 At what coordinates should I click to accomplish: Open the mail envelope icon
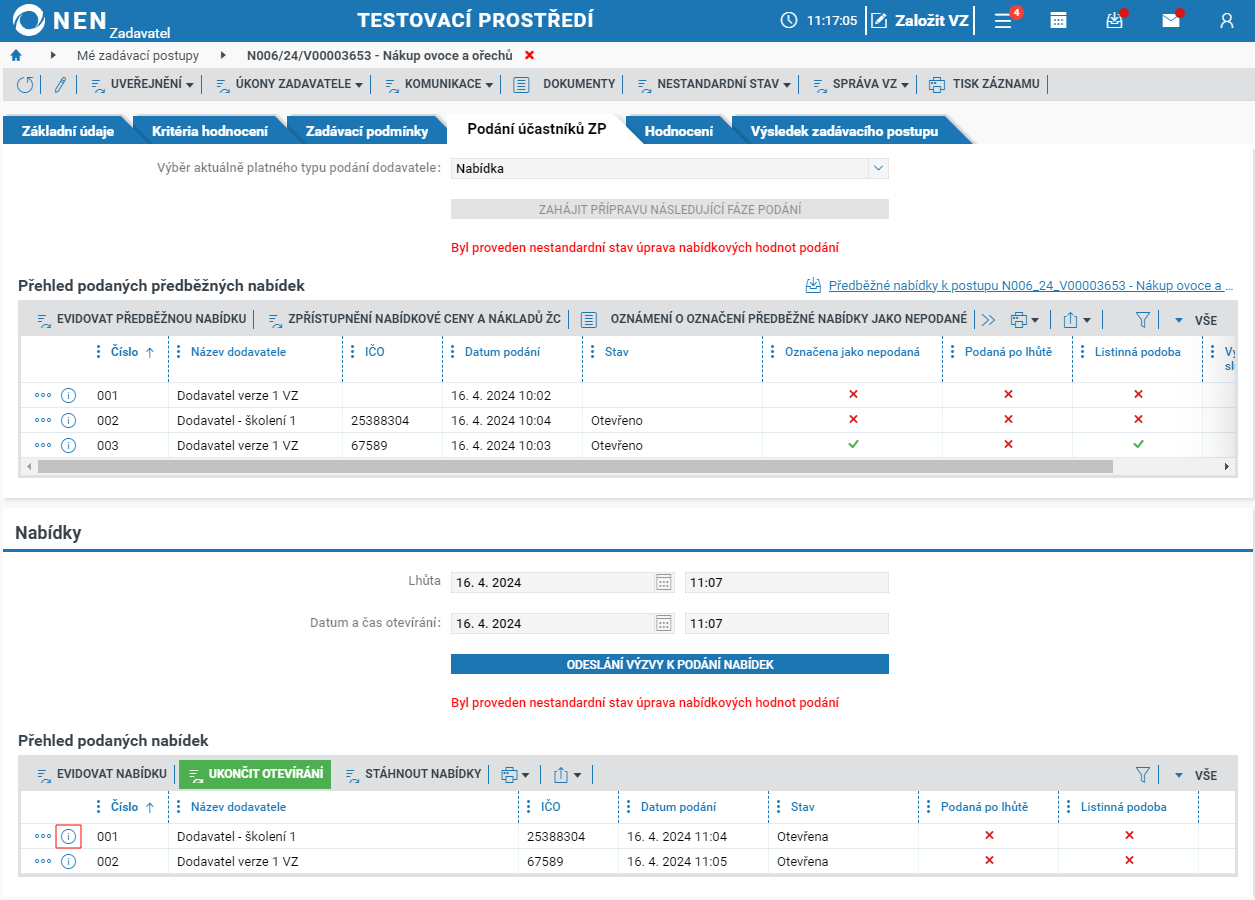(1170, 20)
